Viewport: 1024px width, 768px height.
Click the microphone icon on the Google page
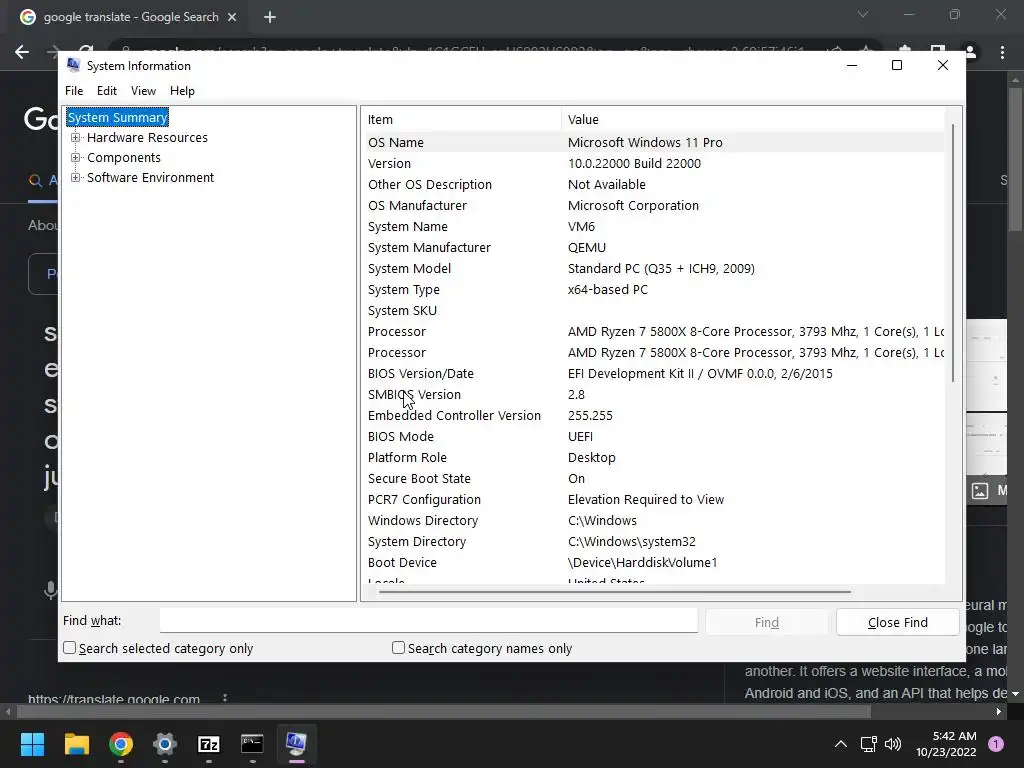coord(50,590)
